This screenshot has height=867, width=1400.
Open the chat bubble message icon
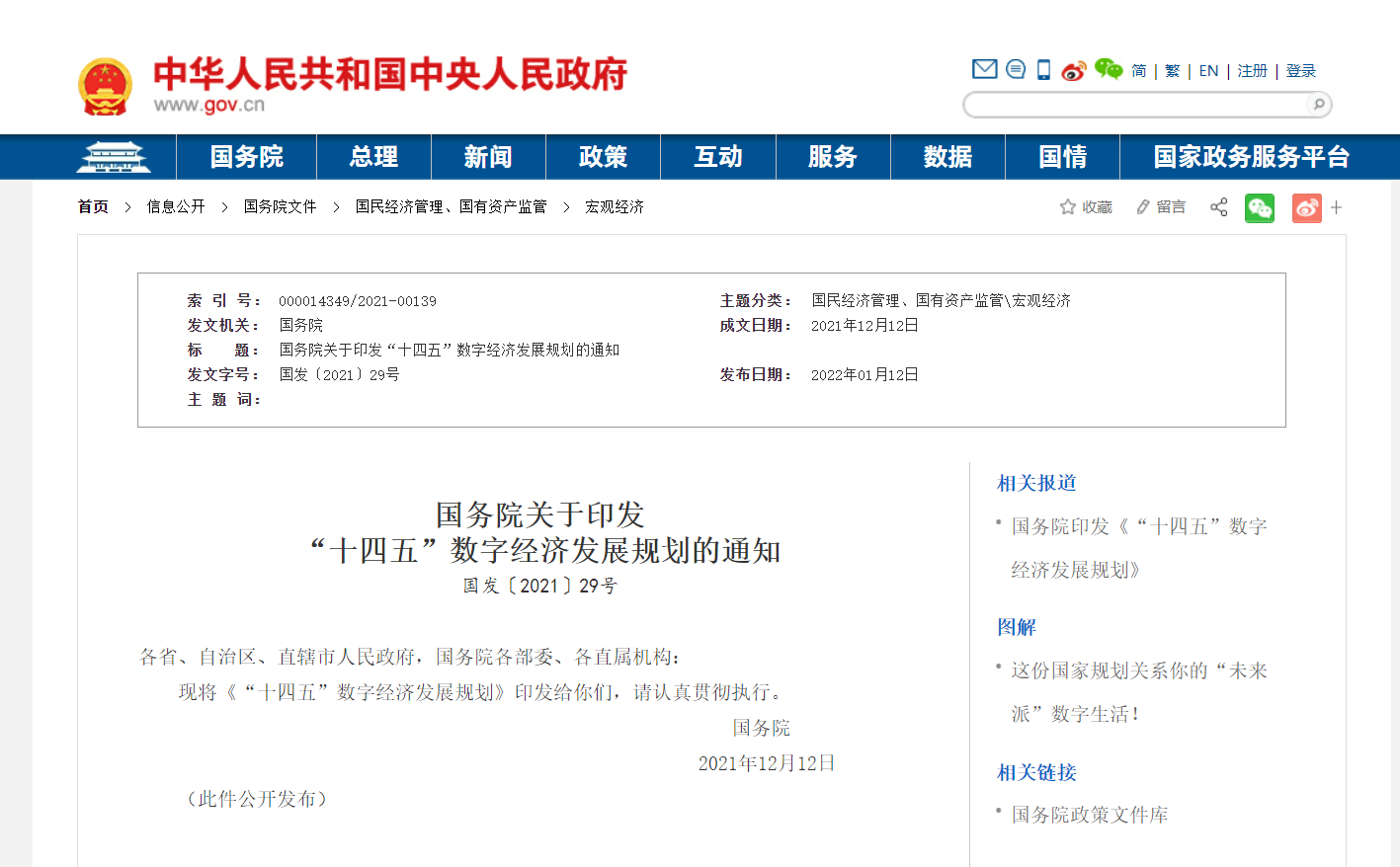point(1015,69)
